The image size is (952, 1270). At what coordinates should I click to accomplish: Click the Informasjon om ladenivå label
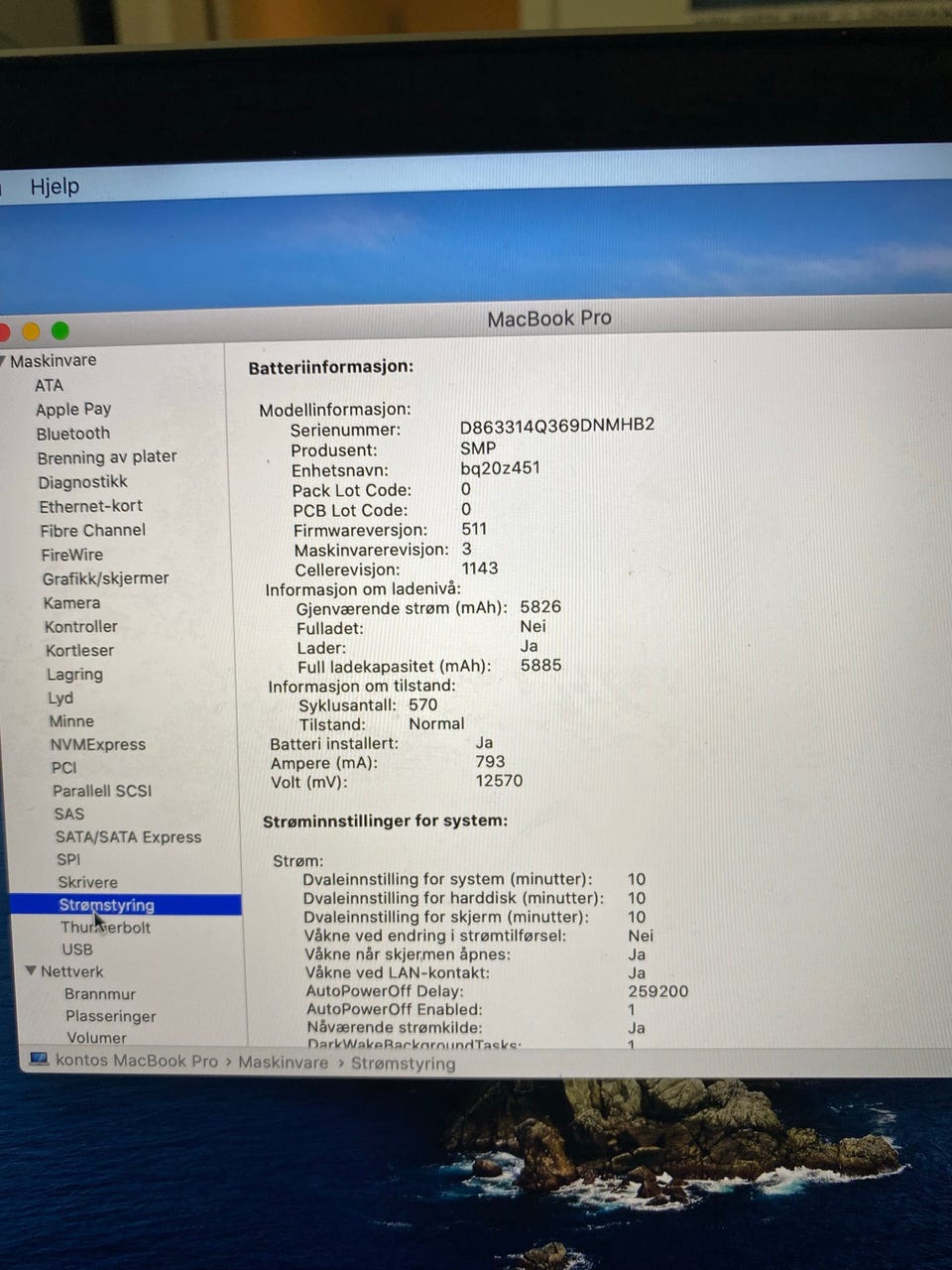click(x=363, y=588)
